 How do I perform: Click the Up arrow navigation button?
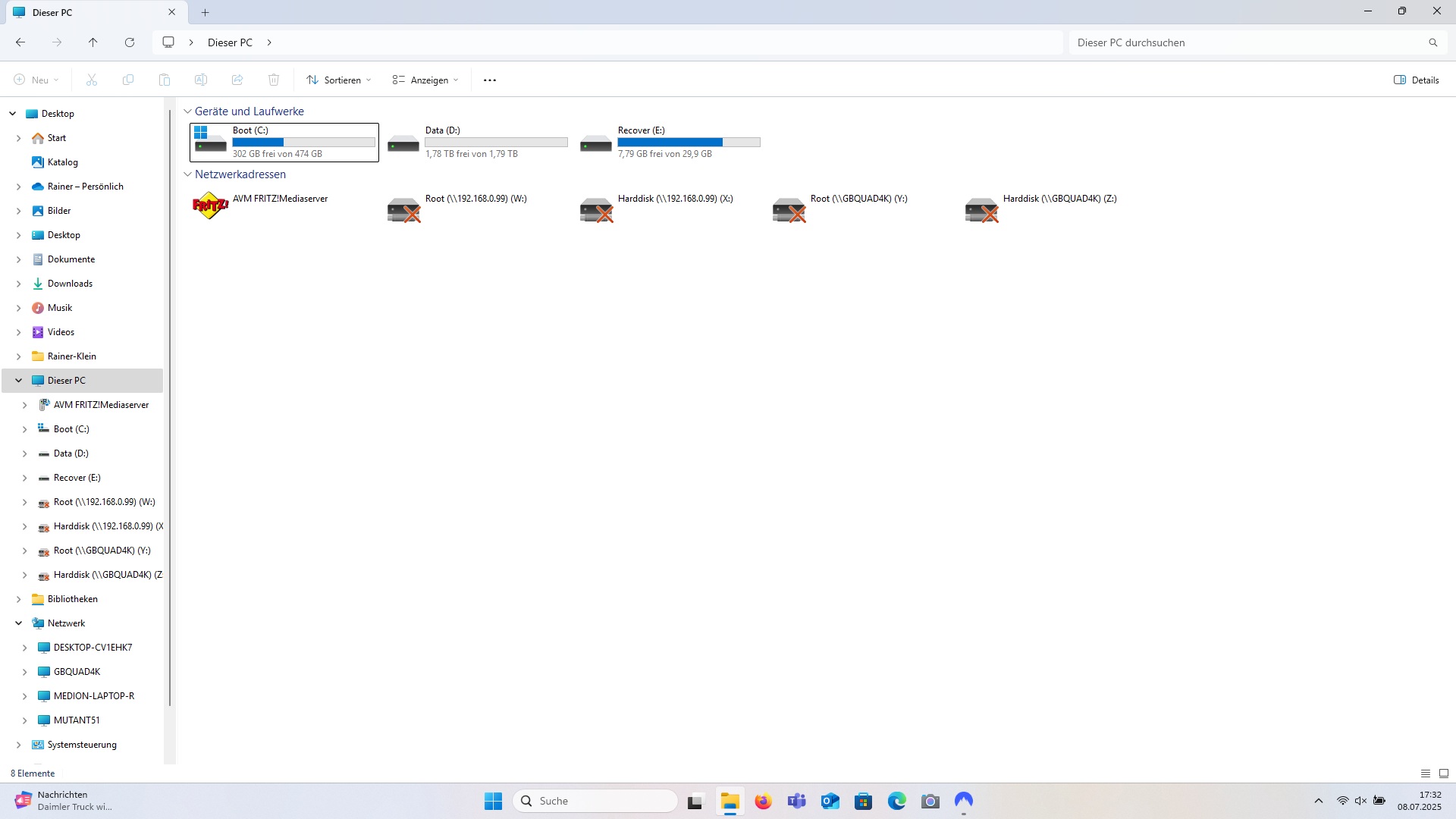(93, 42)
